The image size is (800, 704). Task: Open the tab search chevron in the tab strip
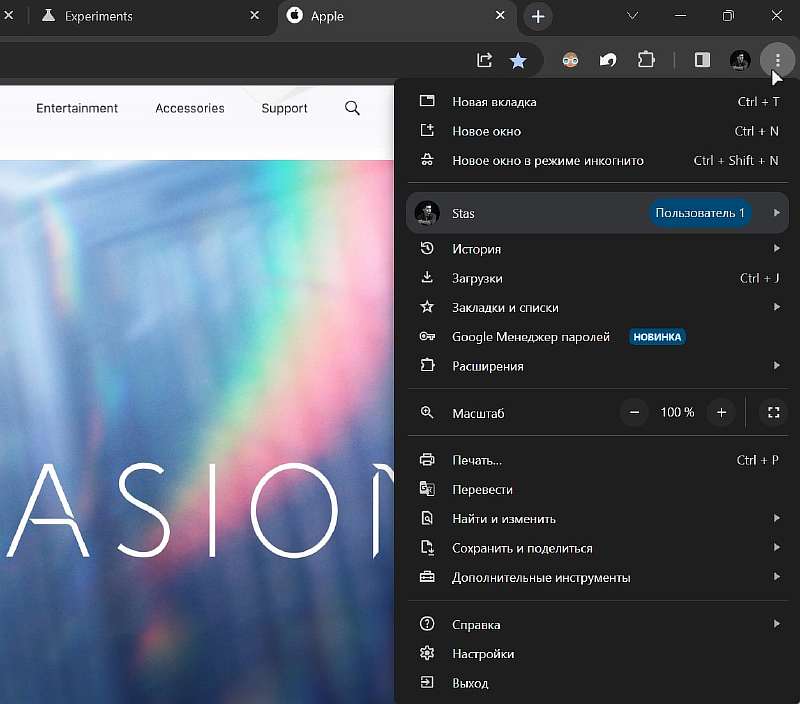pyautogui.click(x=632, y=16)
